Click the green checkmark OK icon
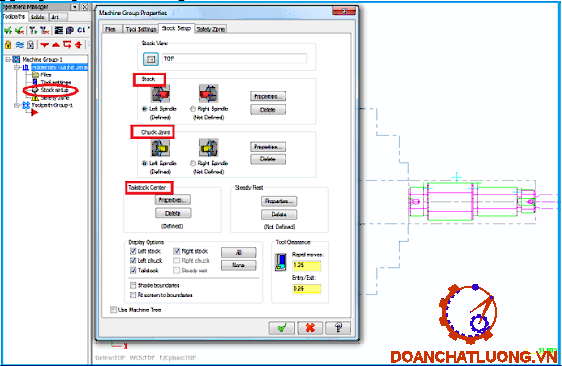The image size is (562, 366). [x=282, y=328]
